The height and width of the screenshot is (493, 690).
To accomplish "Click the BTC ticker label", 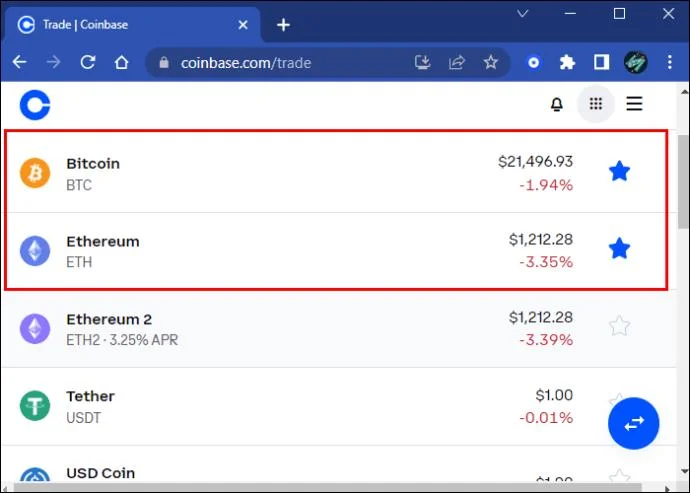I will pos(79,185).
